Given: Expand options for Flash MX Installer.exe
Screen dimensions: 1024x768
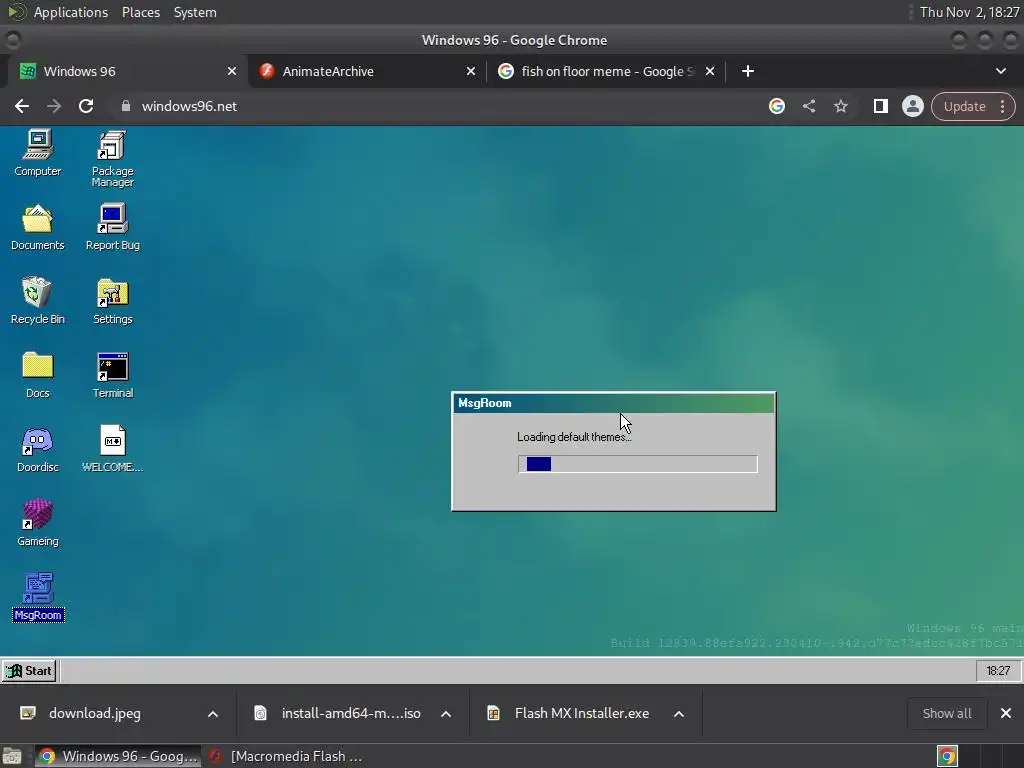Looking at the screenshot, I should [x=679, y=714].
